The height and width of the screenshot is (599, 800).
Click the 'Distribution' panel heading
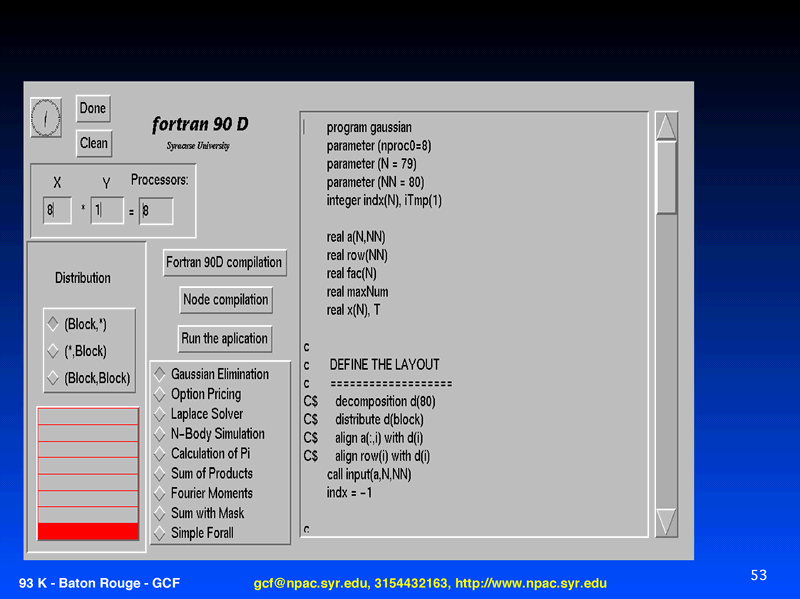[x=83, y=278]
